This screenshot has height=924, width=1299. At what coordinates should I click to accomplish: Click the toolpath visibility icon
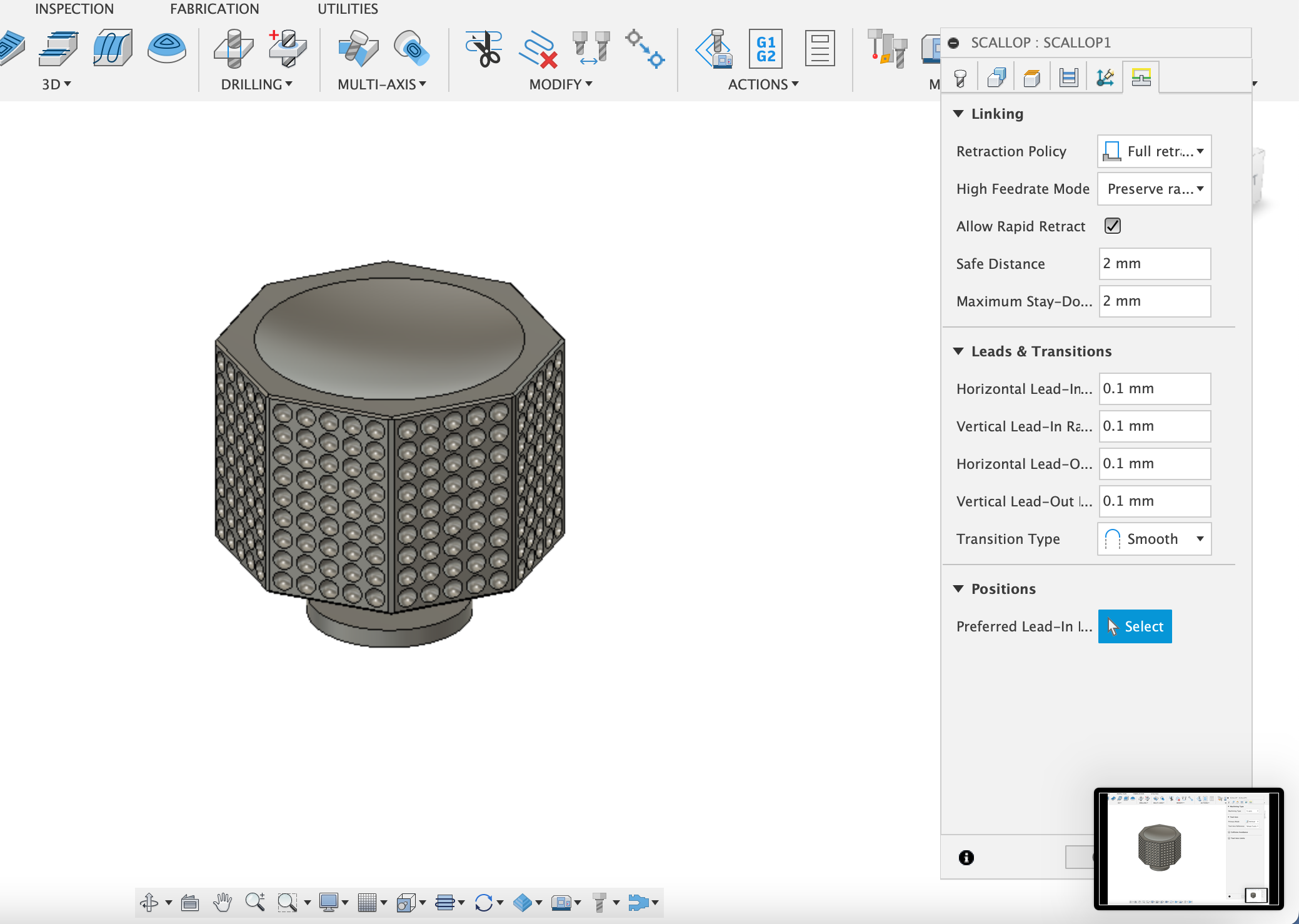[445, 902]
